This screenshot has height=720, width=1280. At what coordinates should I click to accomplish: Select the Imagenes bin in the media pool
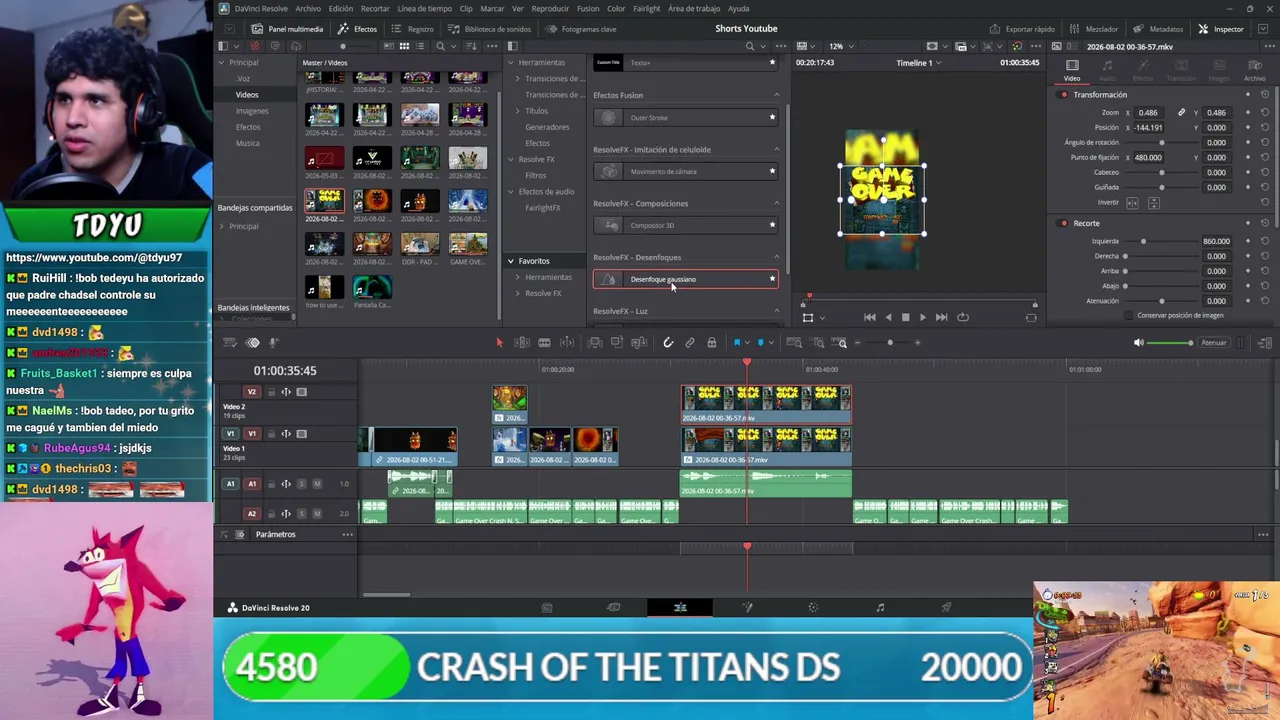252,111
